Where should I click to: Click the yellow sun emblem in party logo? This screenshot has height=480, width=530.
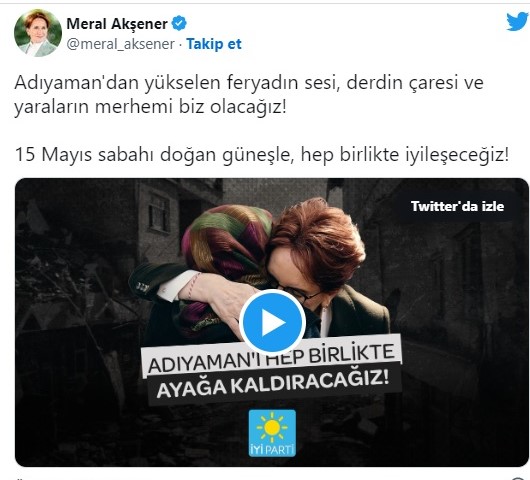click(x=272, y=427)
